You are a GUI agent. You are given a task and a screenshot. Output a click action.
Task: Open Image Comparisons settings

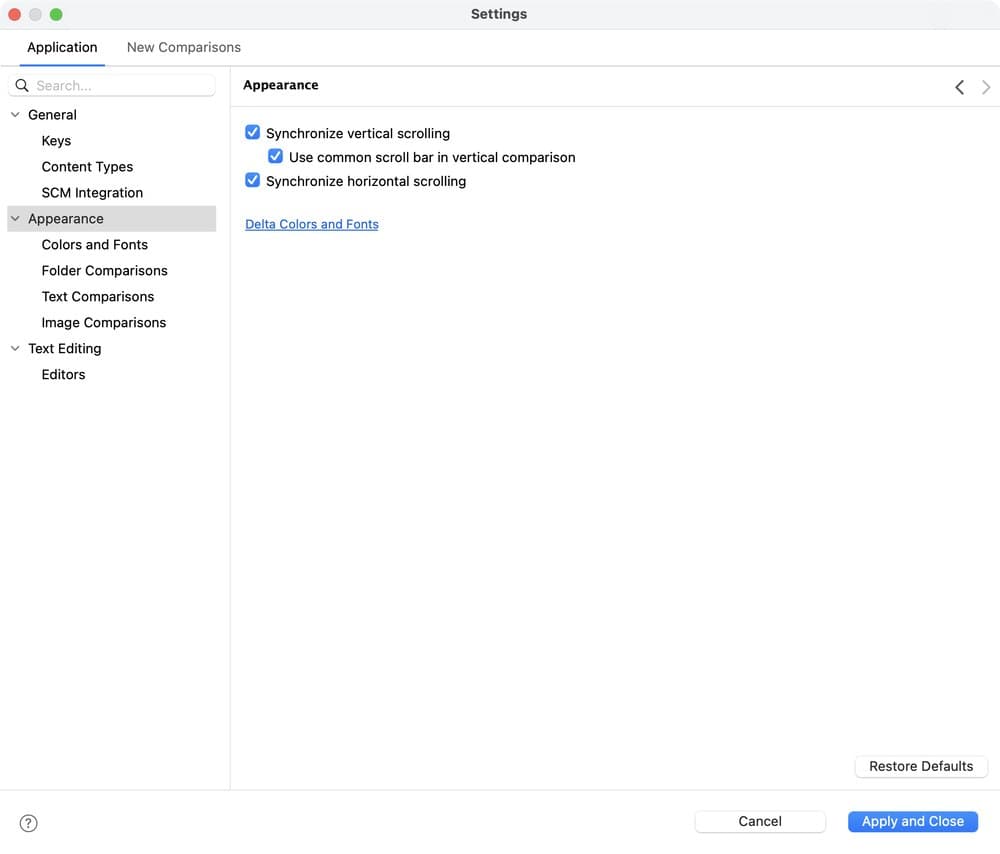click(x=104, y=323)
